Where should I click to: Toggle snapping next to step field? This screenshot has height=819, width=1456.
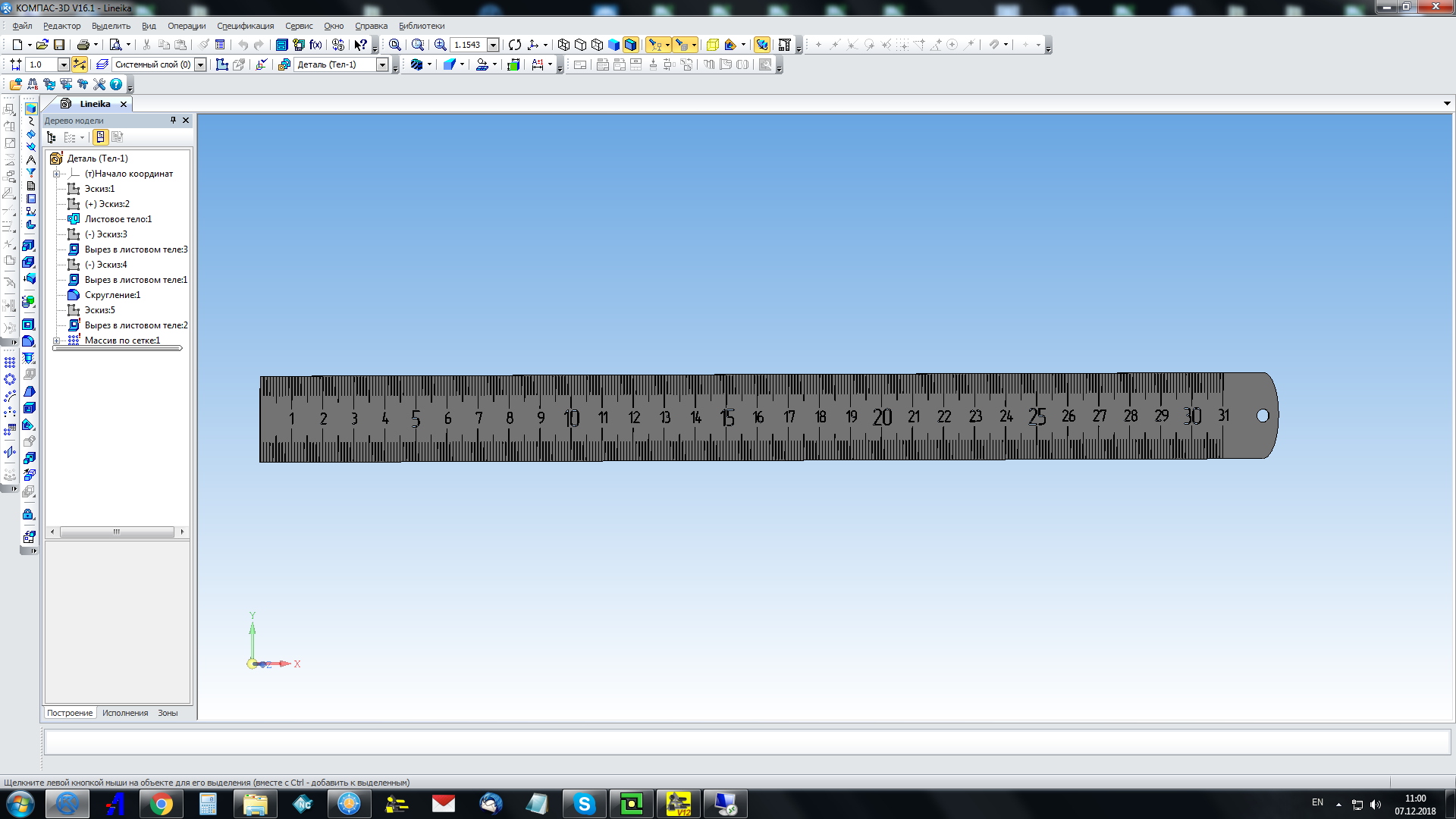click(80, 64)
